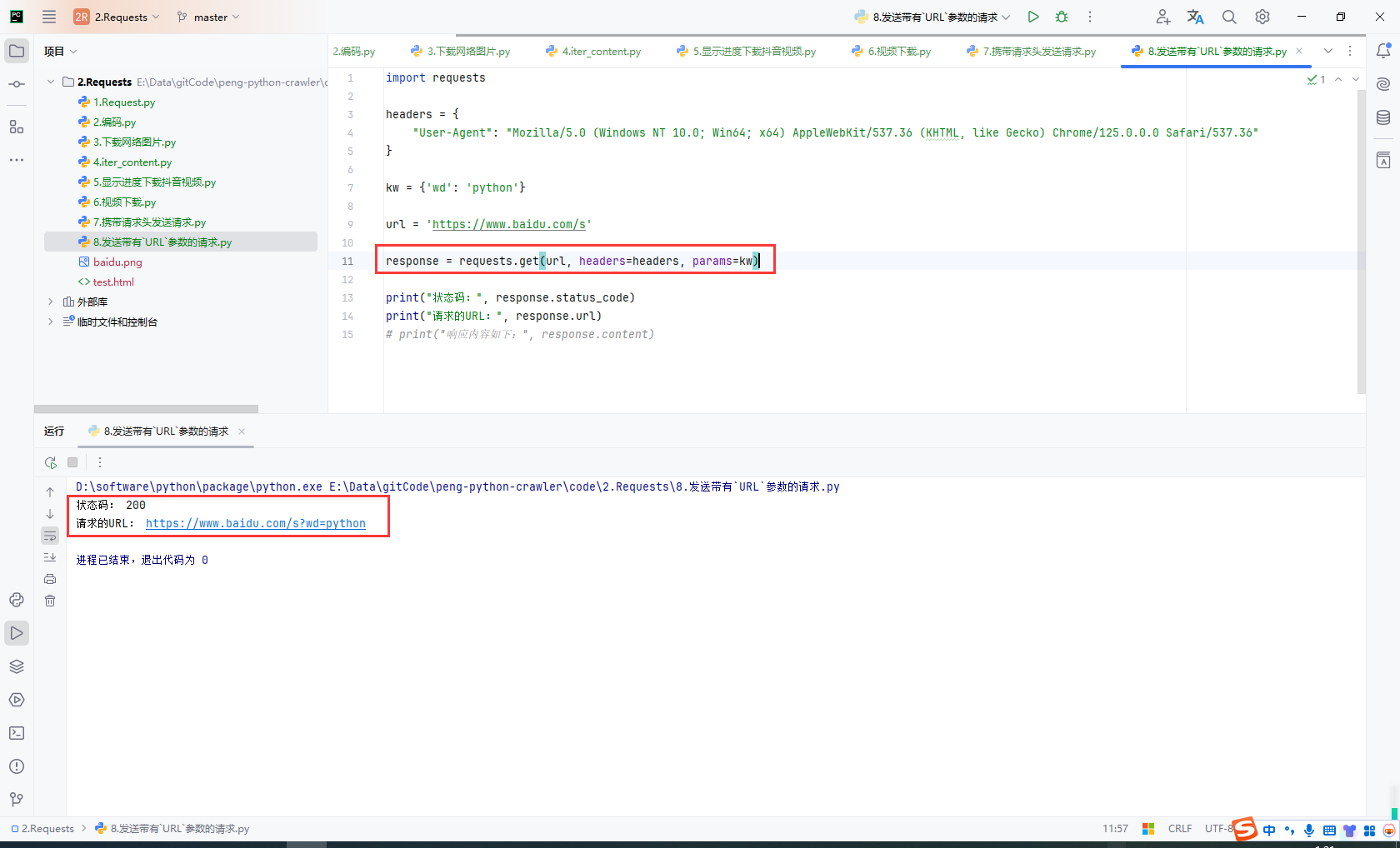The width and height of the screenshot is (1400, 848).
Task: Open baidu.png in project tree
Action: [117, 262]
